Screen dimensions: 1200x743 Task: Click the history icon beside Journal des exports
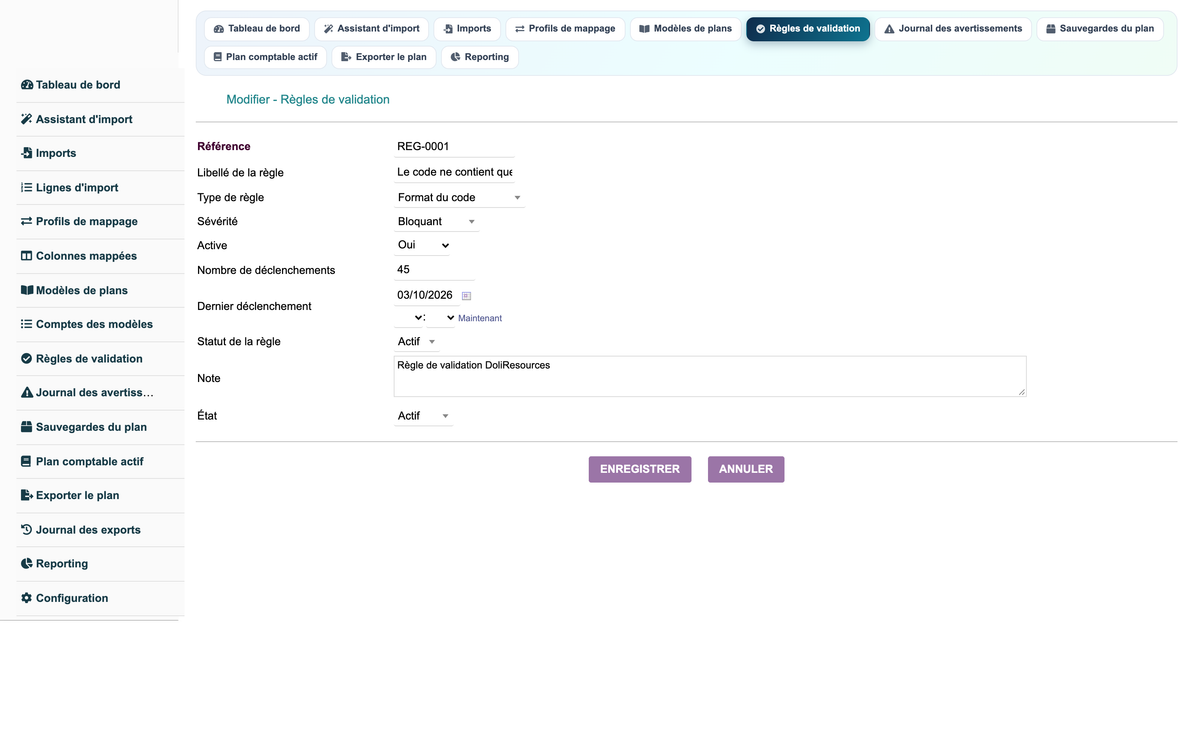coord(27,530)
